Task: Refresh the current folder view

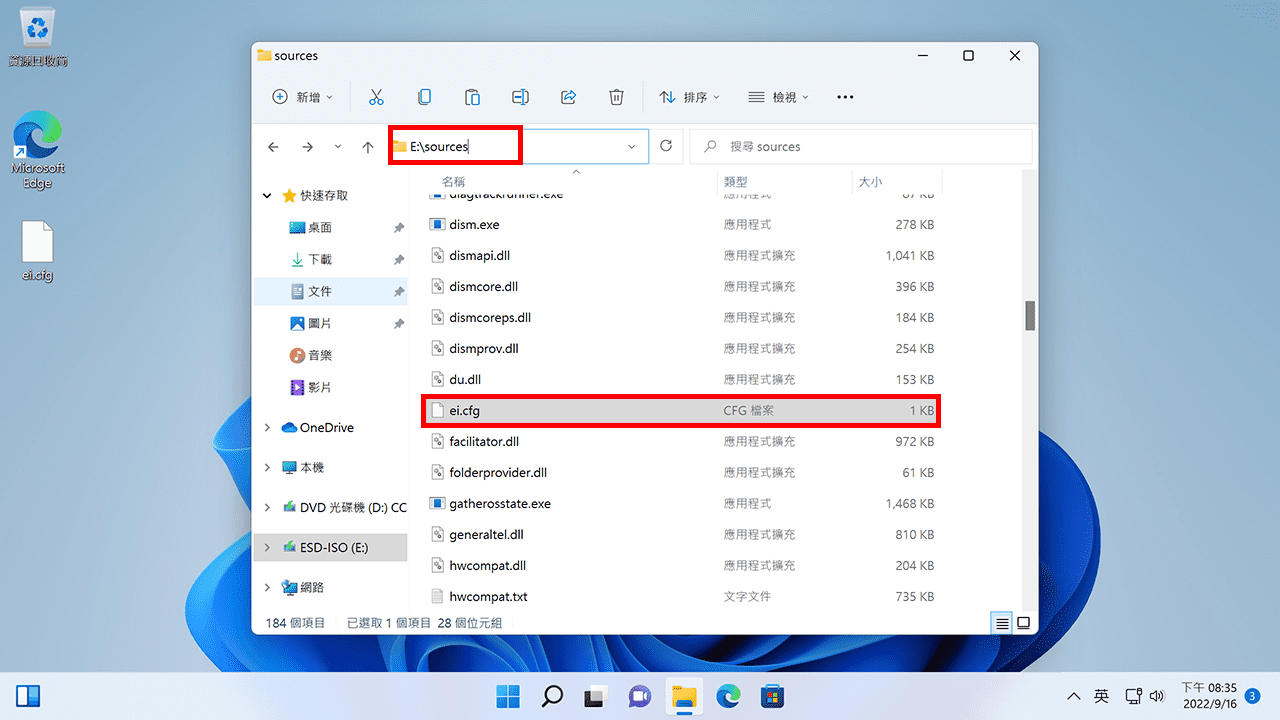Action: coord(667,146)
